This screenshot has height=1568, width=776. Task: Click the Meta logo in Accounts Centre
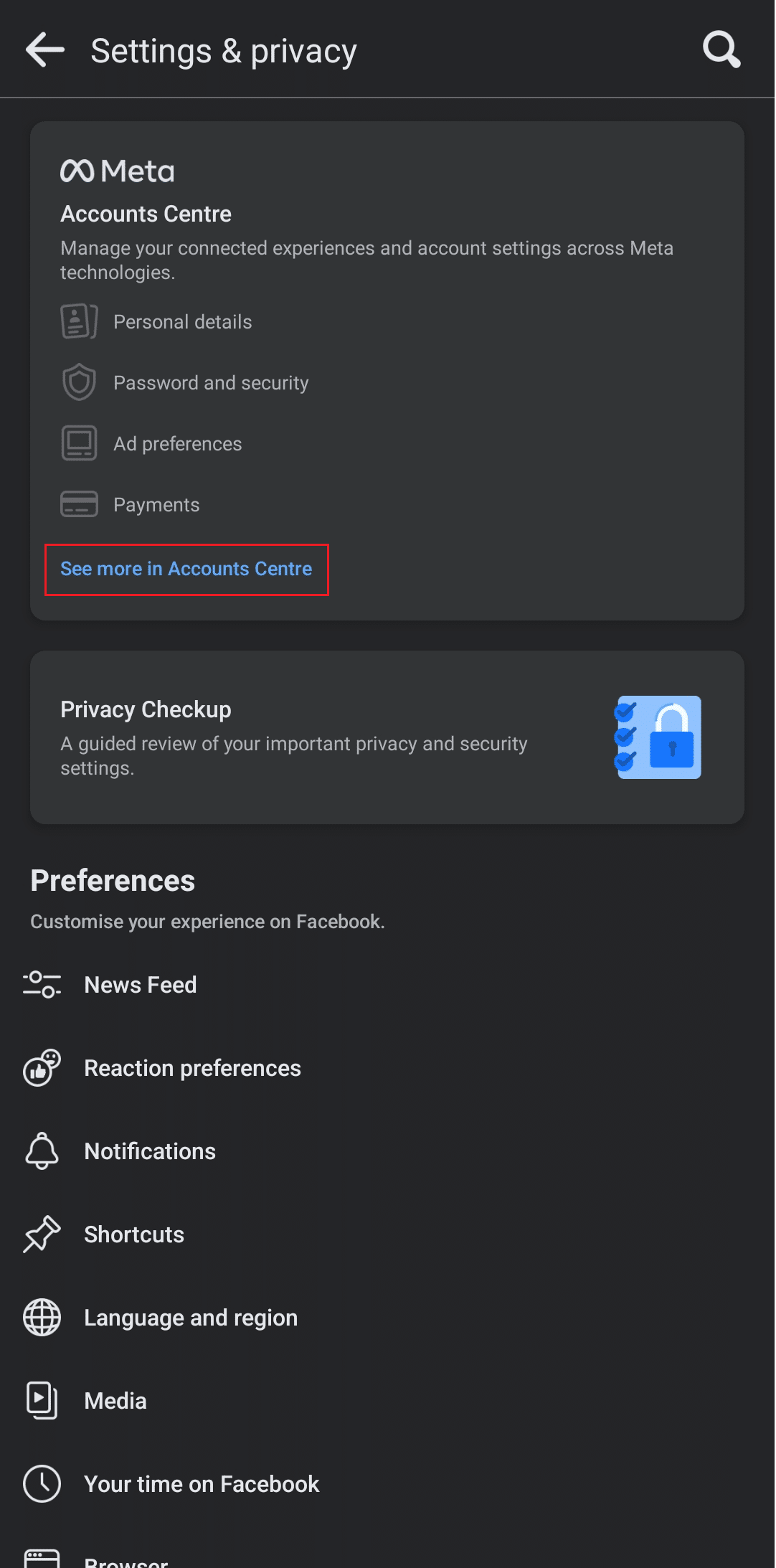118,171
